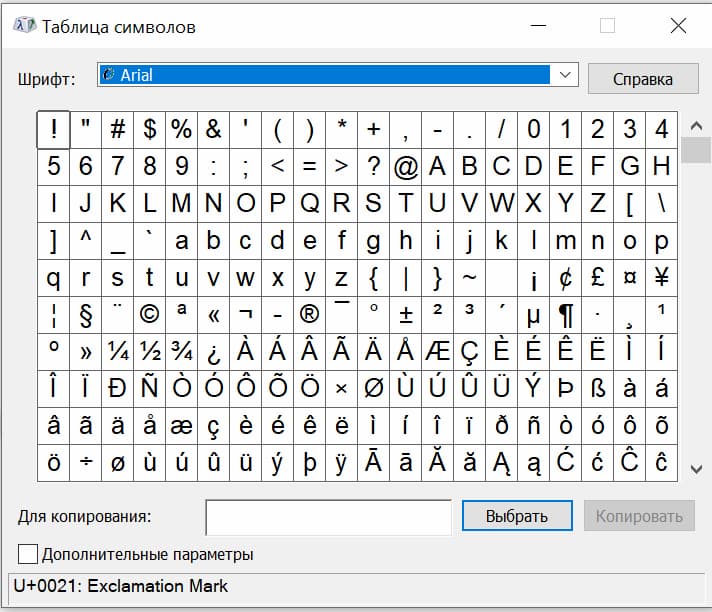Click the Для копирования text field
The height and width of the screenshot is (612, 712).
tap(328, 517)
